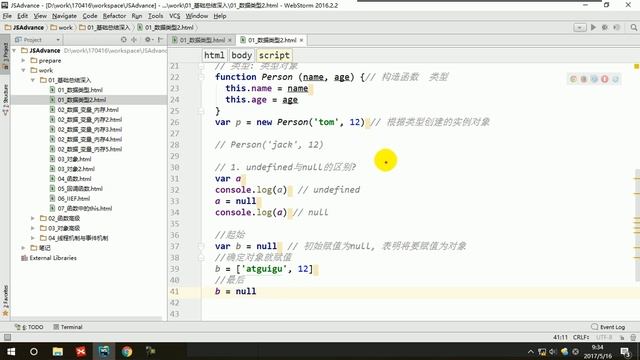Switch to first 01_ html editor tab
Screen dimensions: 640x360
point(202,40)
